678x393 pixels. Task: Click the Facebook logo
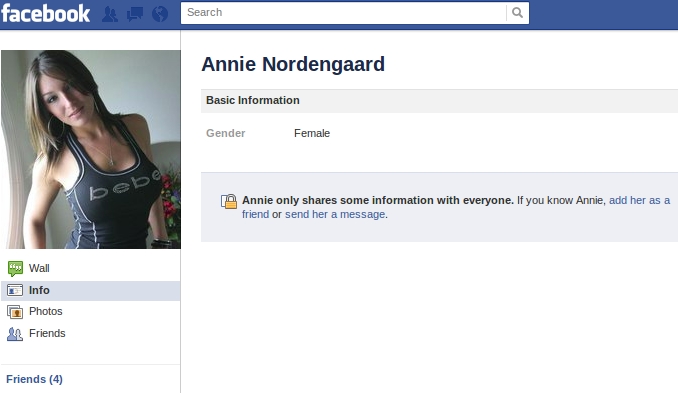click(45, 13)
